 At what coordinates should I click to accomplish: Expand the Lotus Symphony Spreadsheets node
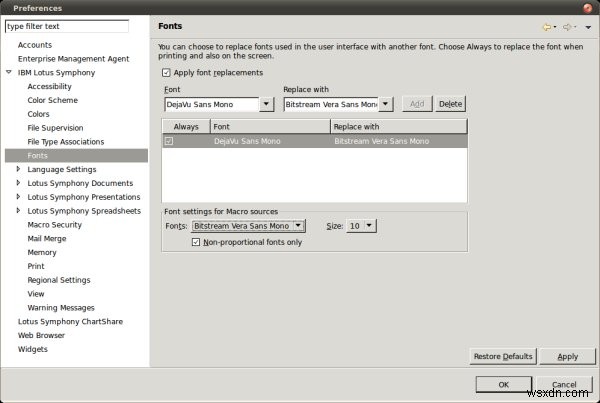(18, 210)
